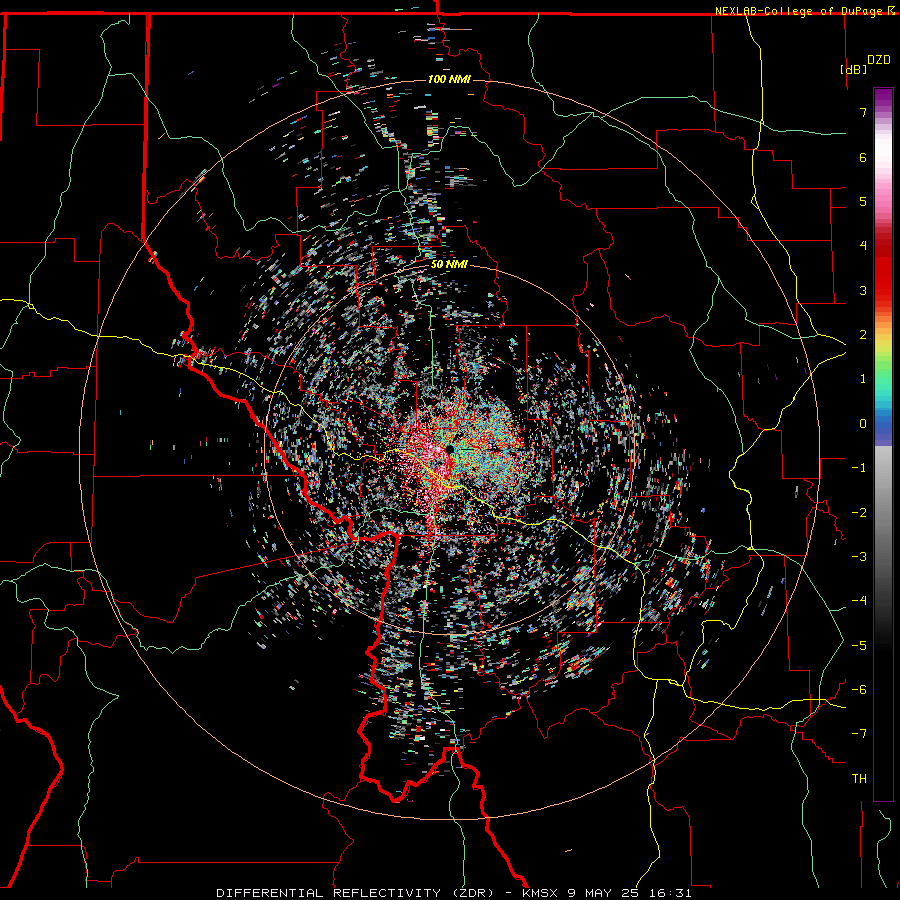Screen dimensions: 900x900
Task: Click the color scale value 2
Action: click(x=863, y=335)
